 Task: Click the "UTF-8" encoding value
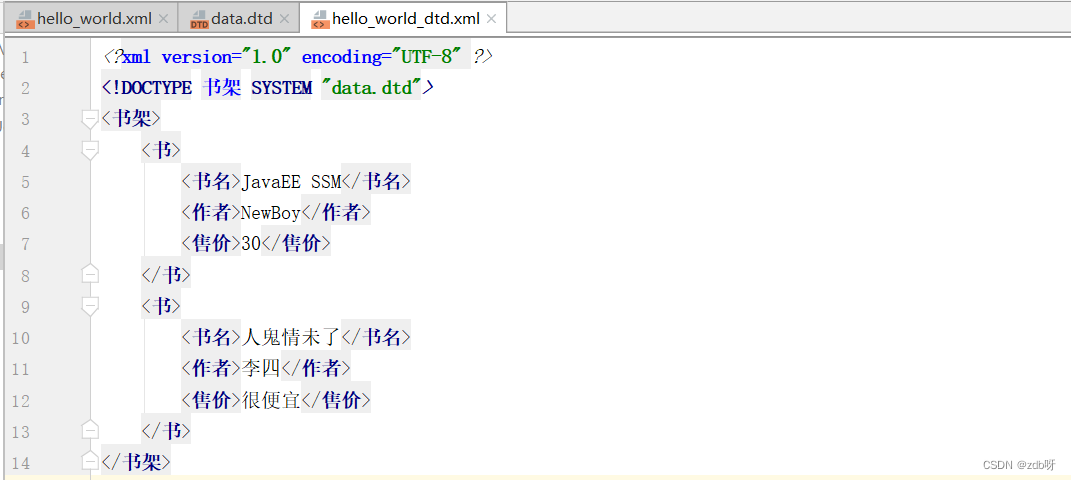(x=427, y=57)
